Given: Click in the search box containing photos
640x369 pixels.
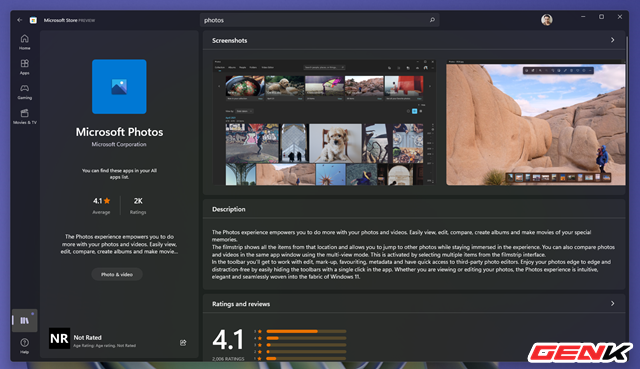Looking at the screenshot, I should point(319,20).
